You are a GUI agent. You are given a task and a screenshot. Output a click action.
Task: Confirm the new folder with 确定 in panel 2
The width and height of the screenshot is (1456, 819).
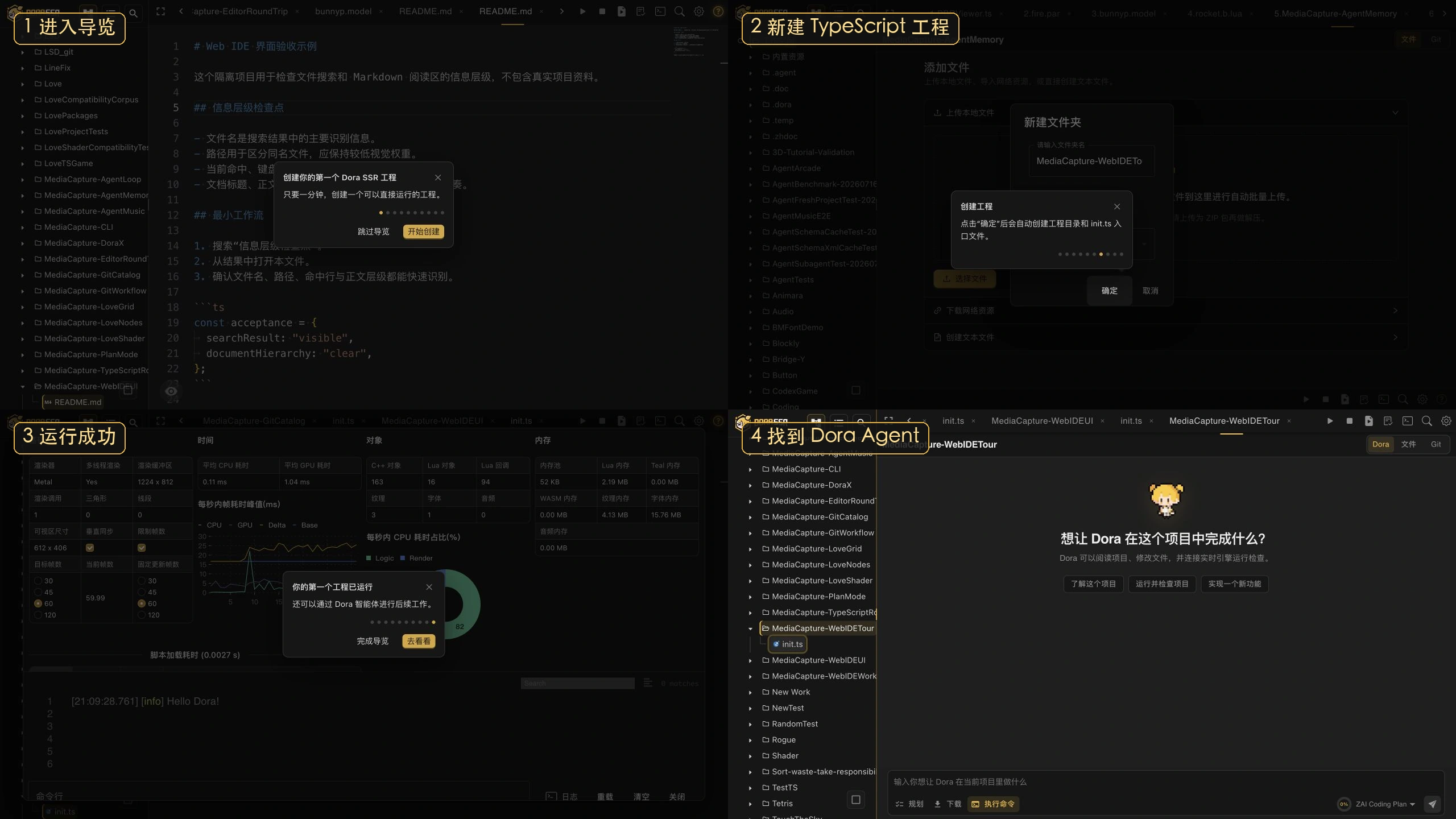1109,291
